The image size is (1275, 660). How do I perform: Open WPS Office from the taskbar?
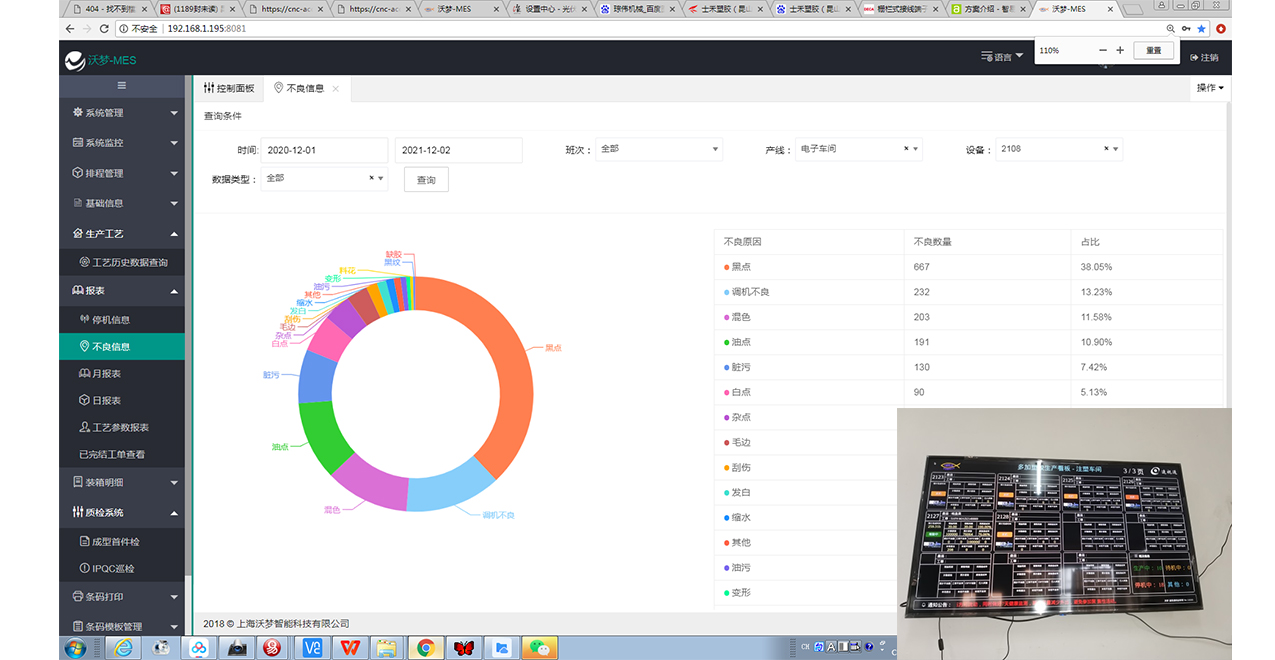[348, 648]
